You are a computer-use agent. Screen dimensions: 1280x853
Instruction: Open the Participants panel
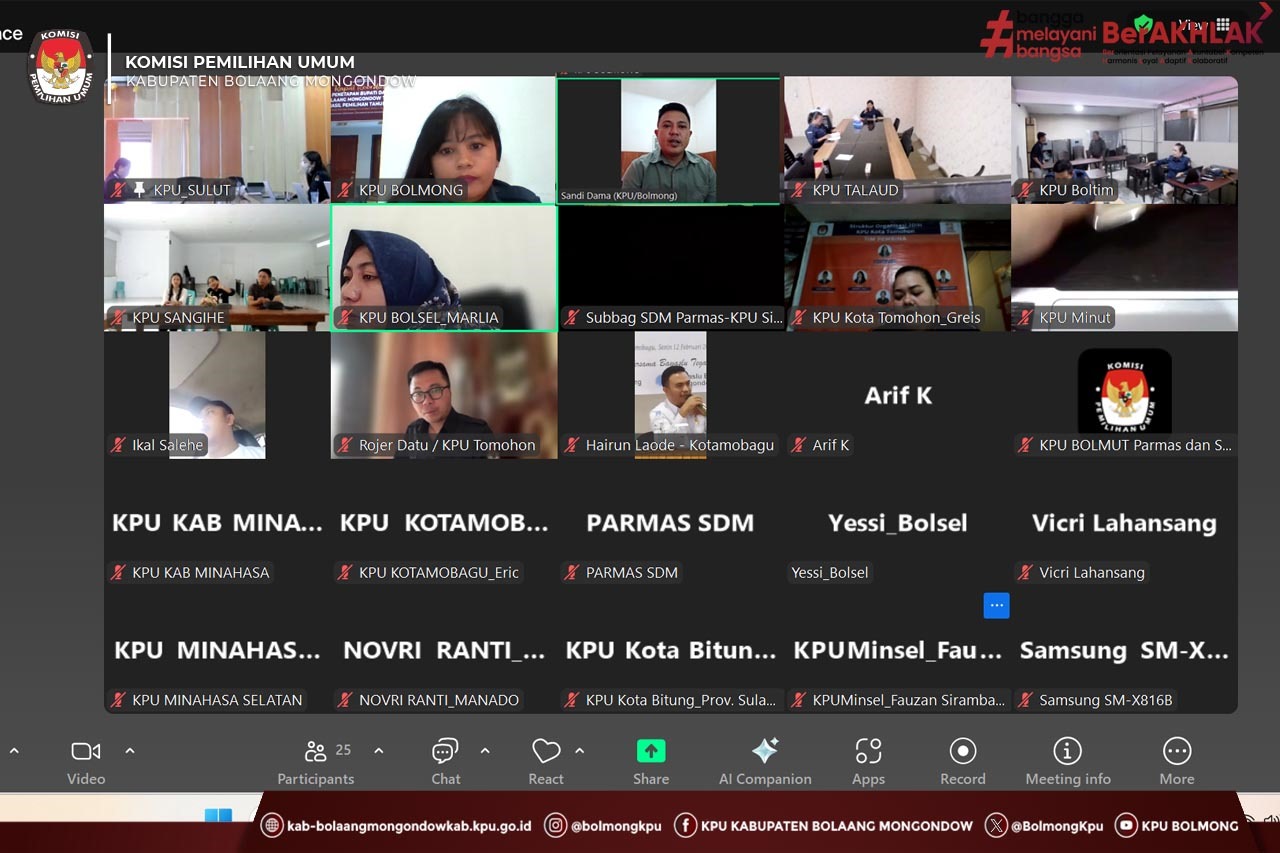315,761
